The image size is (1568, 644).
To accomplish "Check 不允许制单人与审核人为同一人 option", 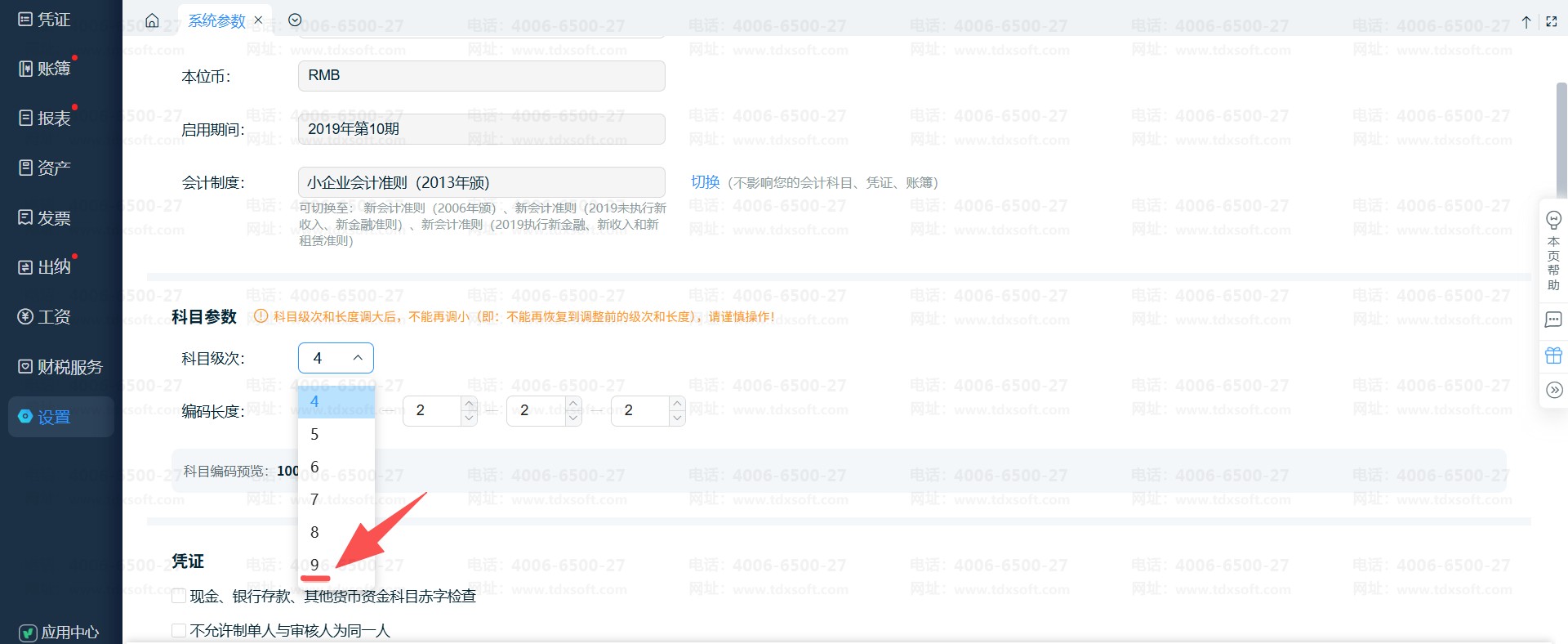I will pyautogui.click(x=179, y=630).
